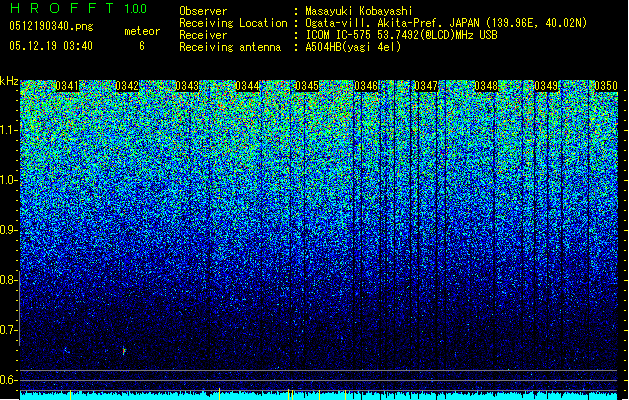Click the 0350 time marker

tap(606, 86)
